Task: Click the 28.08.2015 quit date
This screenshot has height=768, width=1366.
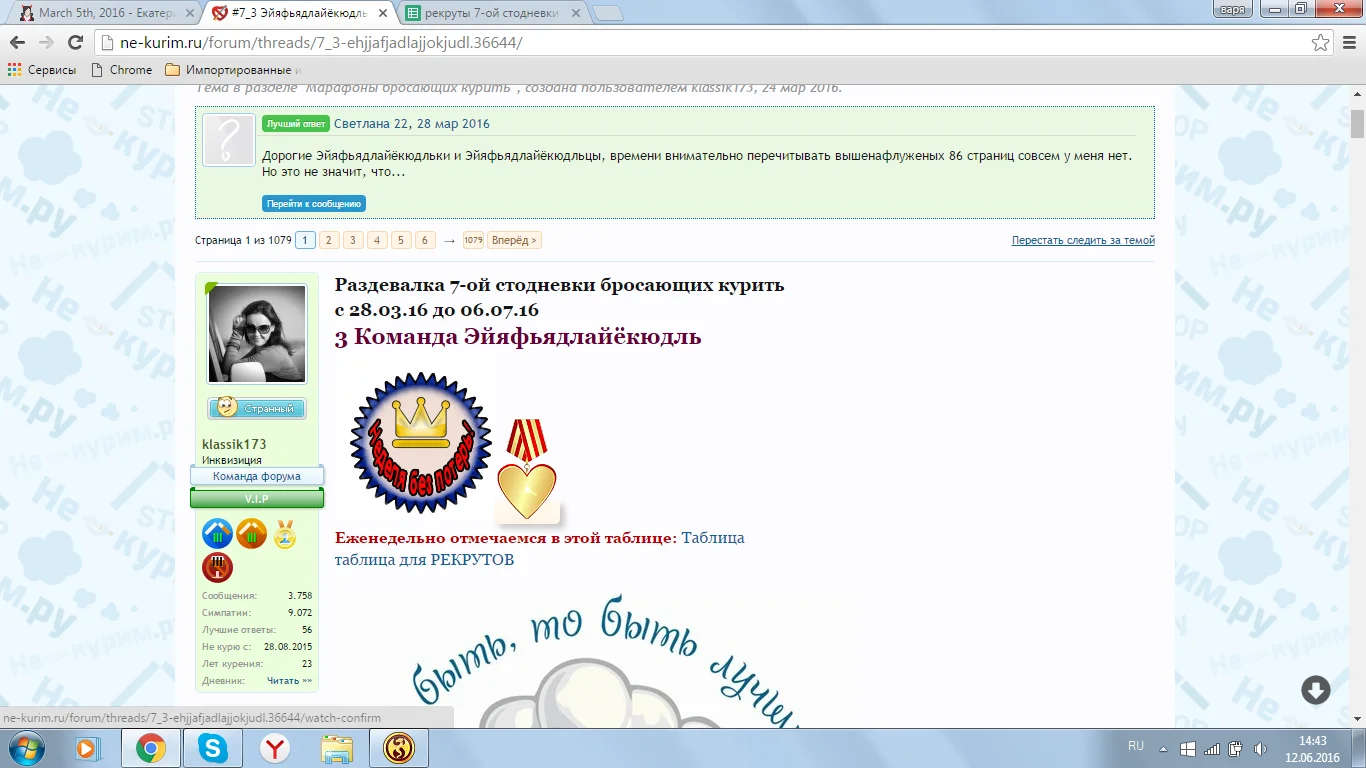Action: tap(288, 647)
